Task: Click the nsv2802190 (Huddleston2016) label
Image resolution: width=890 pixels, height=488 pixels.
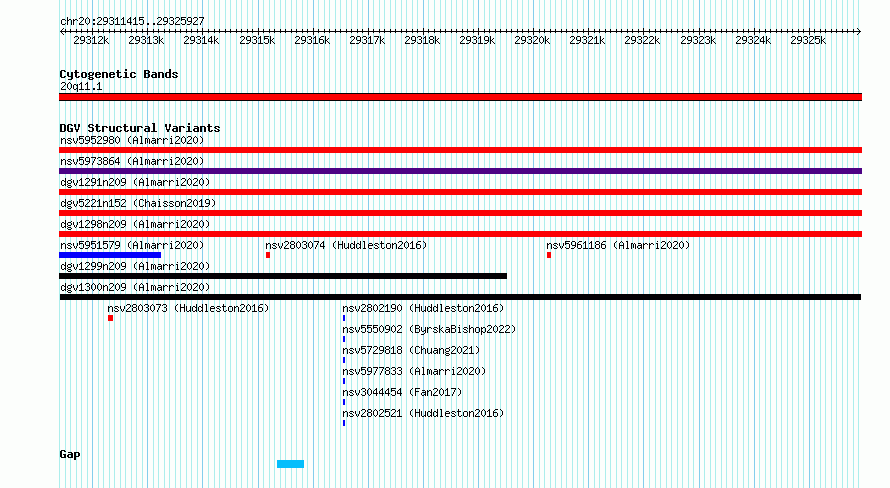Action: tap(423, 308)
